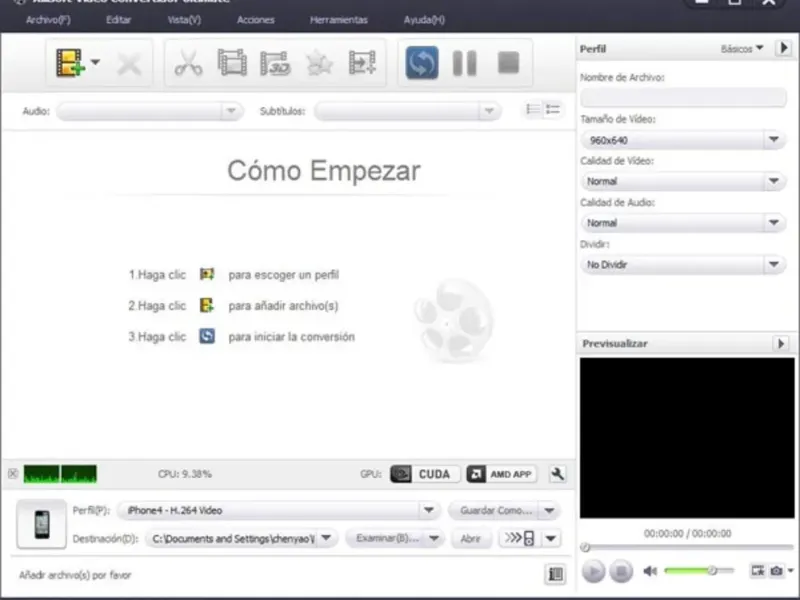The image size is (800, 600).
Task: Mute the preview speaker icon
Action: pyautogui.click(x=649, y=570)
